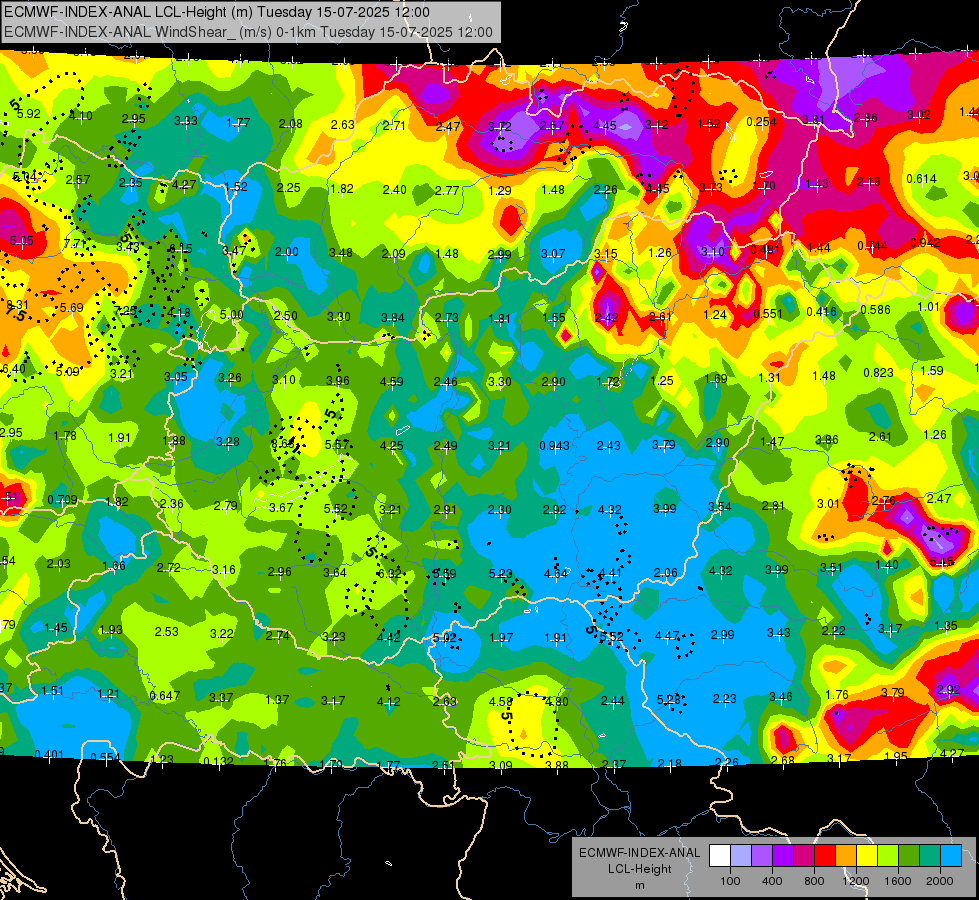The height and width of the screenshot is (900, 979).
Task: Click the wind shear value 5.02
Action: [445, 638]
